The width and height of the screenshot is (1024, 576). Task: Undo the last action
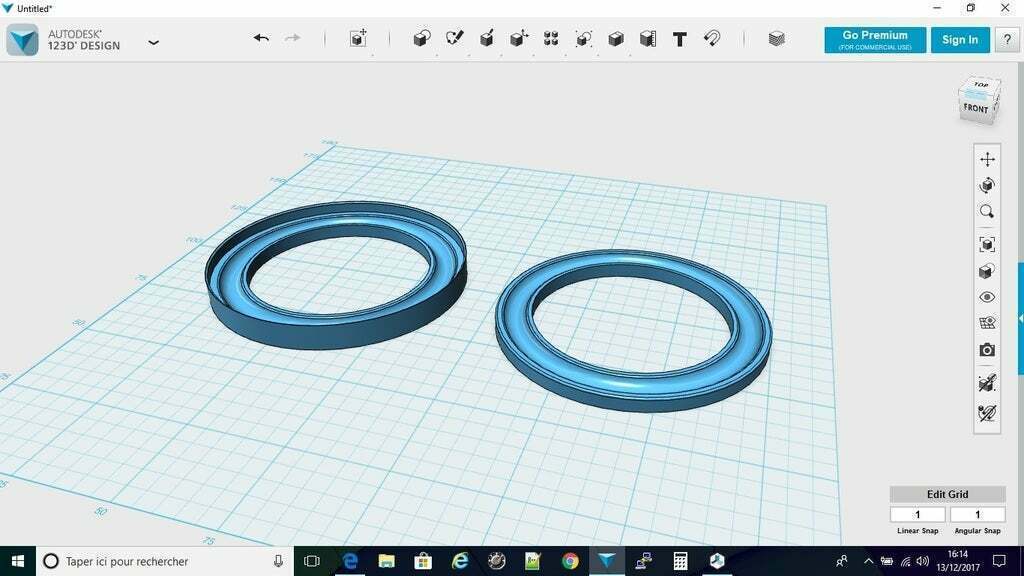click(261, 39)
